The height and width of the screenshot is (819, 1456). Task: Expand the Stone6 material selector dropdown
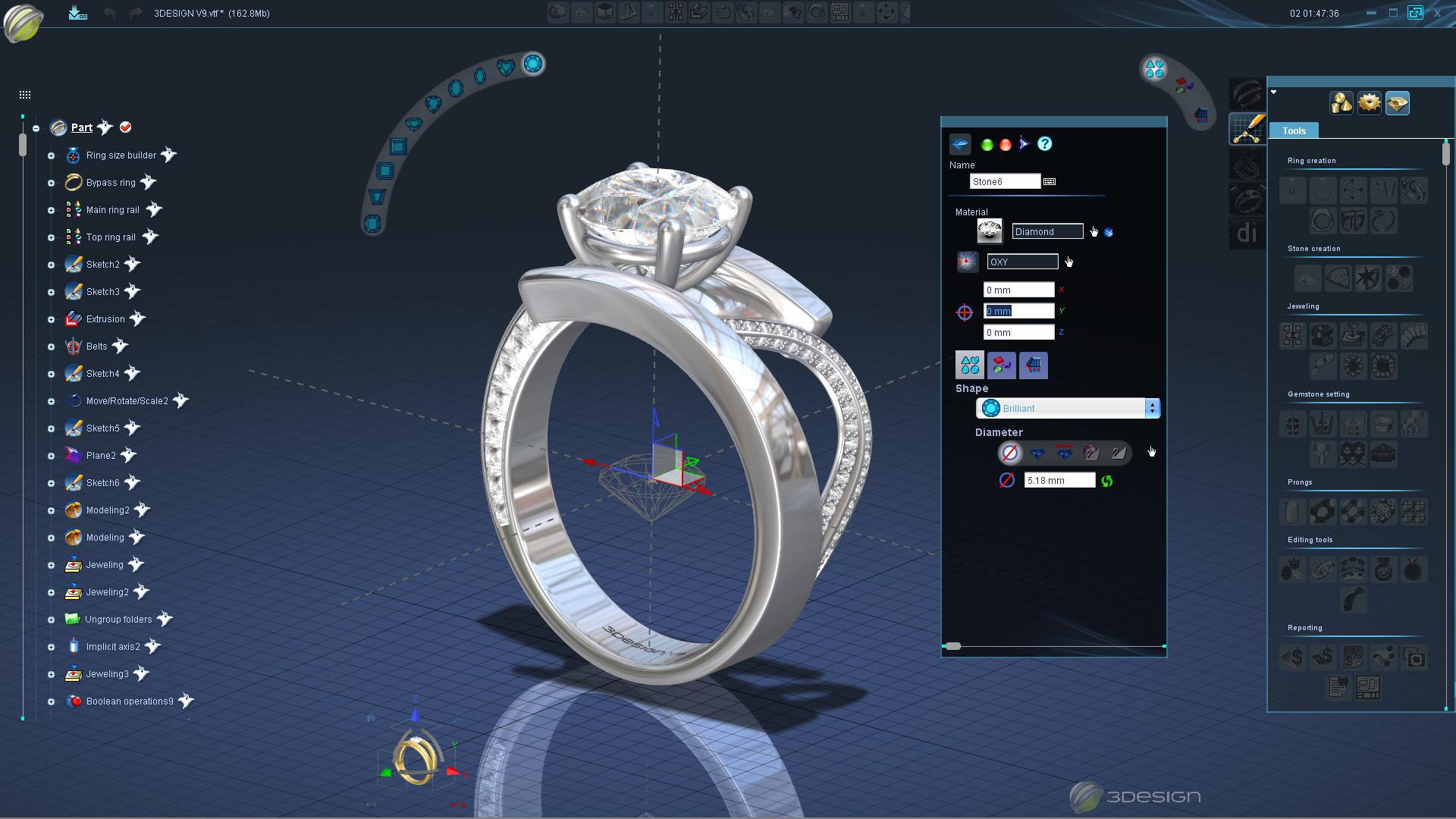point(1108,232)
